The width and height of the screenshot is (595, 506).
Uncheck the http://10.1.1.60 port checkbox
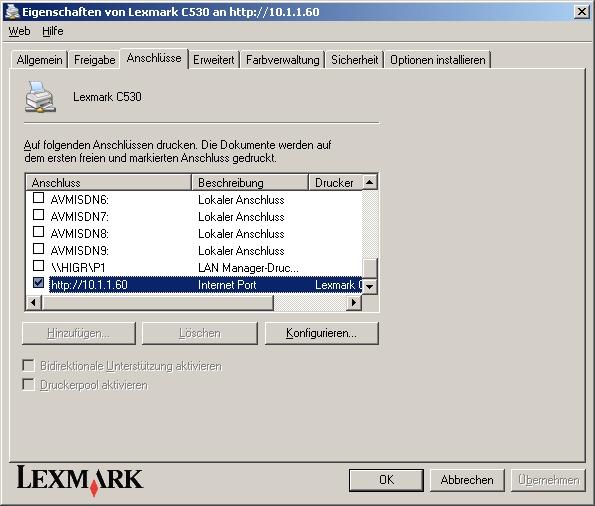(x=38, y=282)
